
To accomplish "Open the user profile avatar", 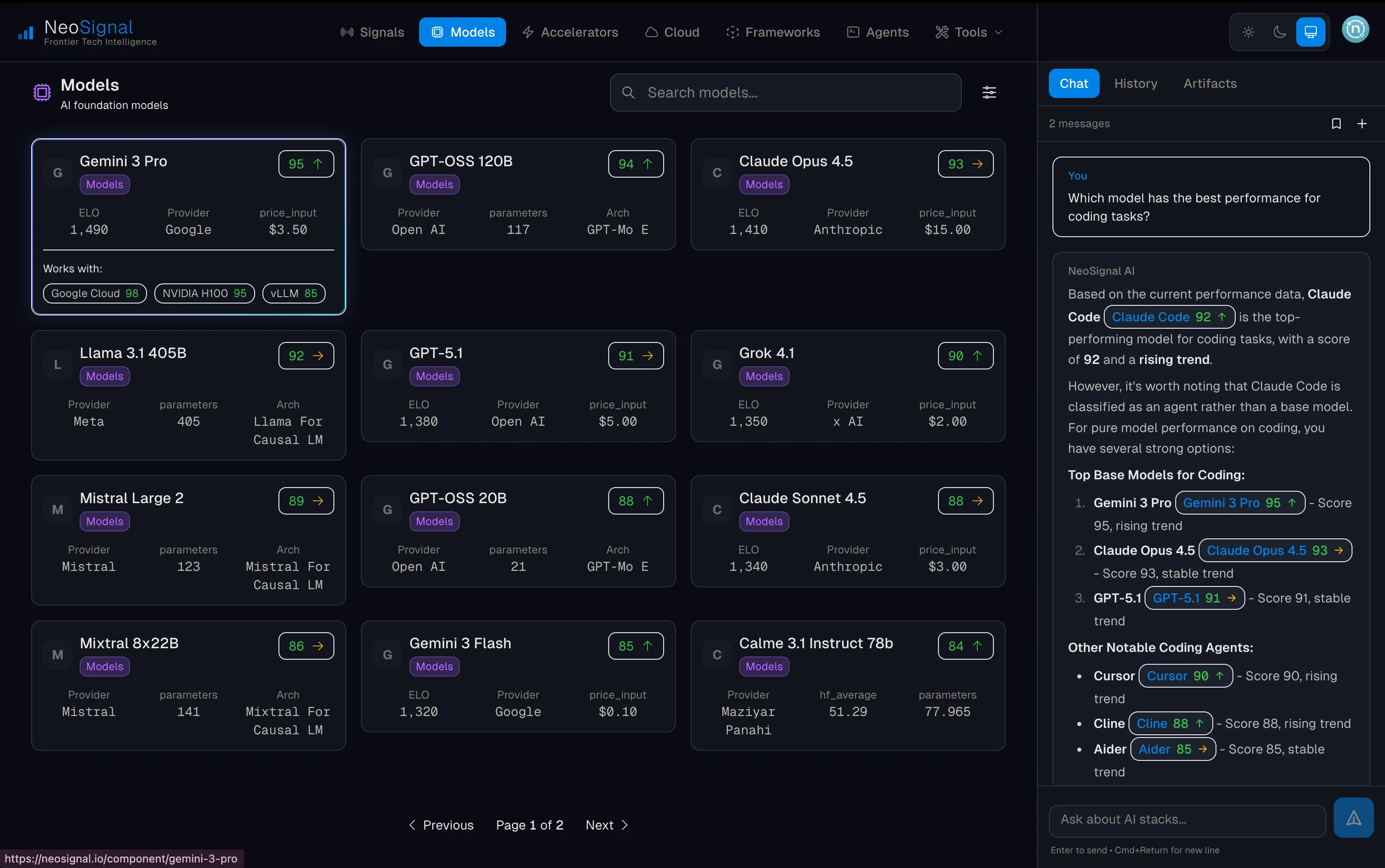I will [x=1355, y=30].
